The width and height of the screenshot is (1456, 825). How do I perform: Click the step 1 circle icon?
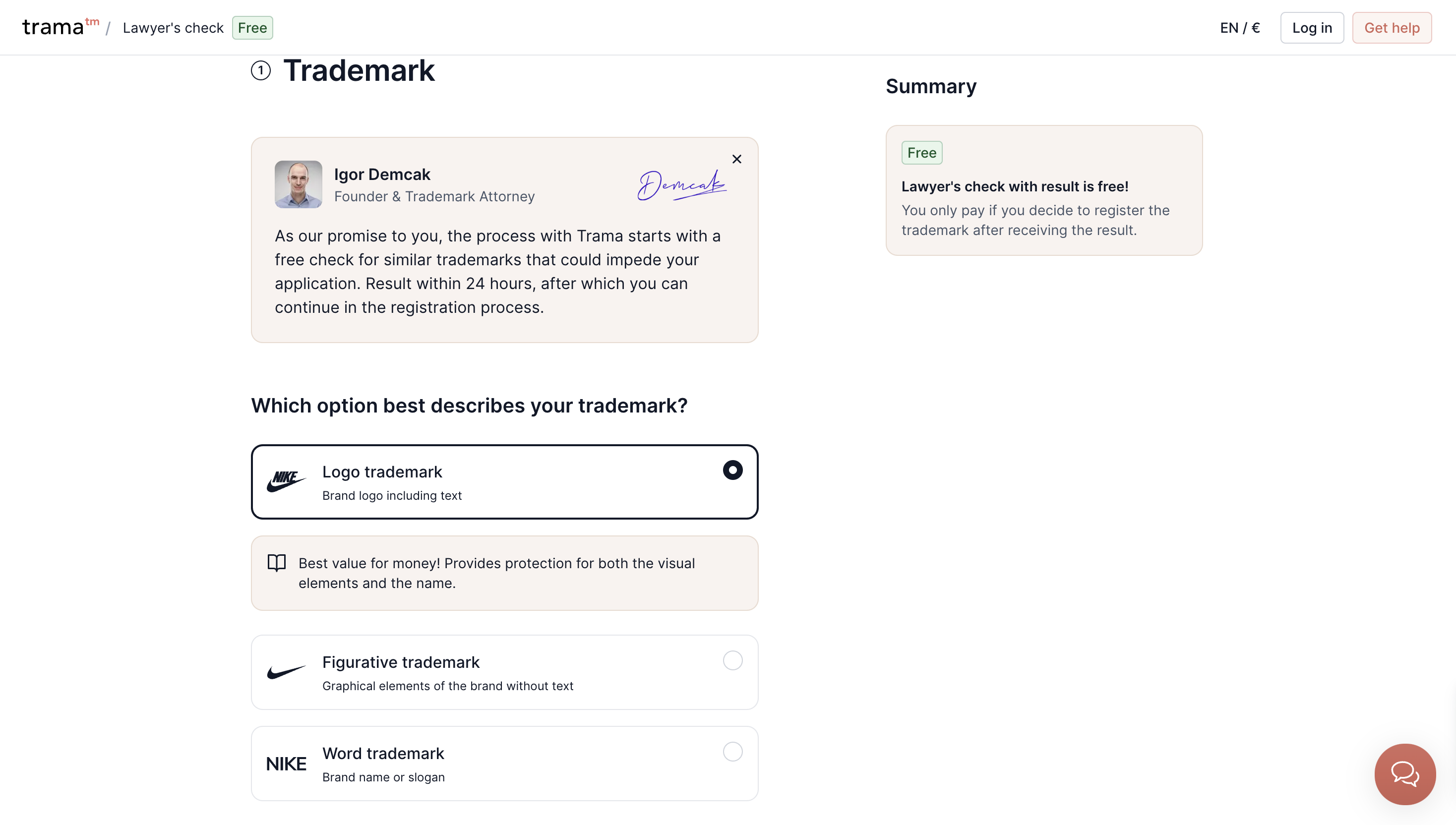click(x=261, y=71)
